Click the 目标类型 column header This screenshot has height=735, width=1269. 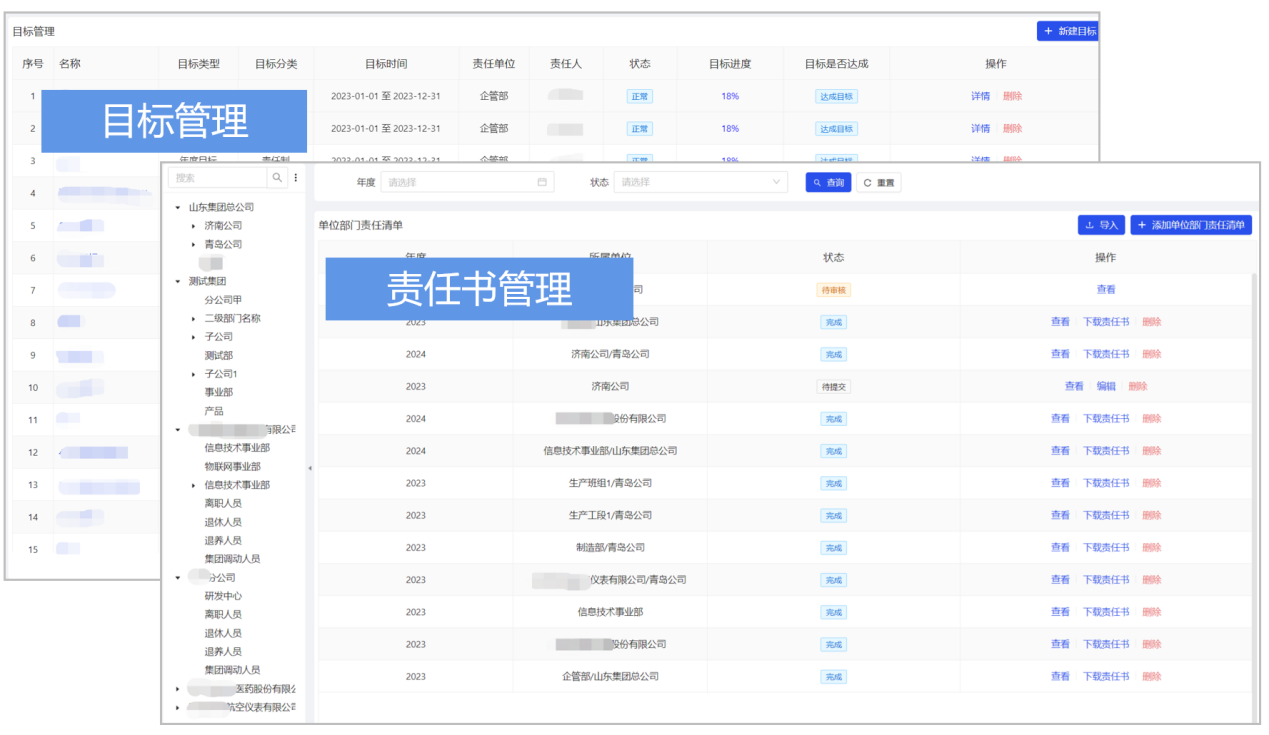point(198,64)
